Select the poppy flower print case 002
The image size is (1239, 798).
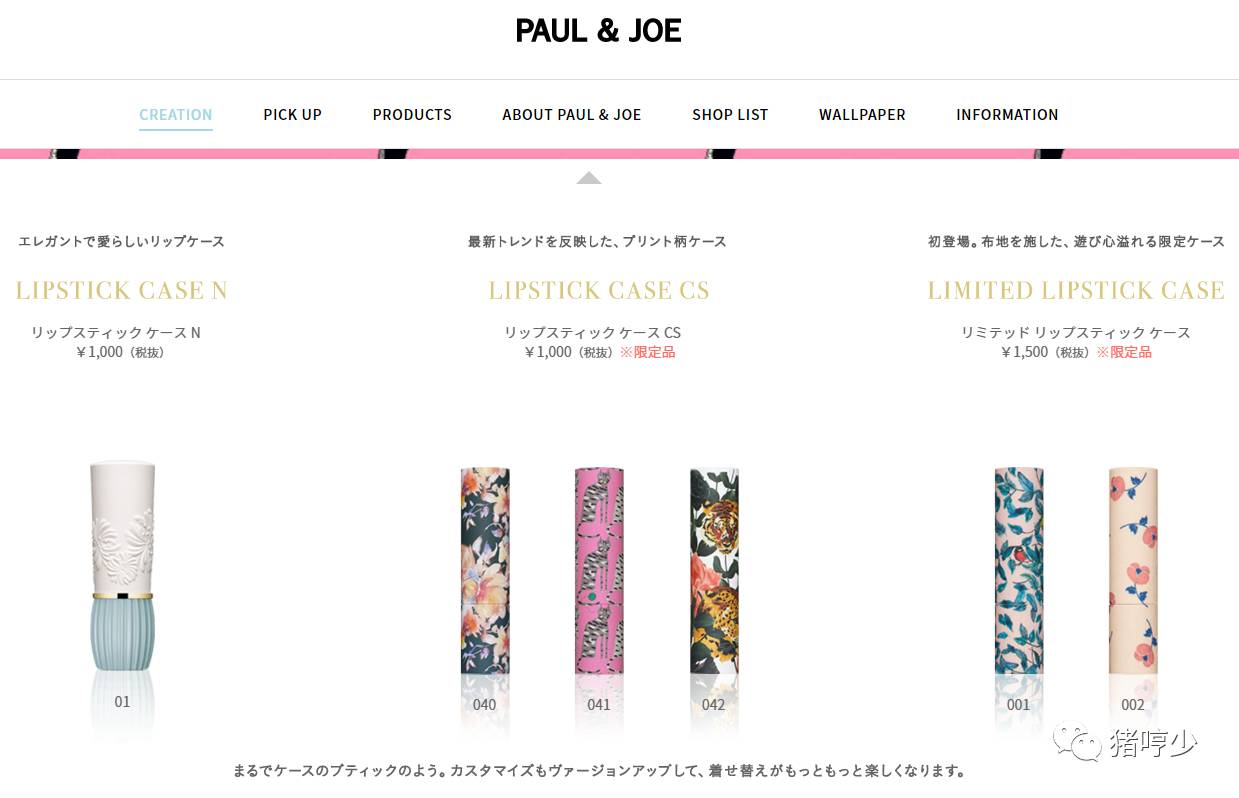click(x=1133, y=570)
